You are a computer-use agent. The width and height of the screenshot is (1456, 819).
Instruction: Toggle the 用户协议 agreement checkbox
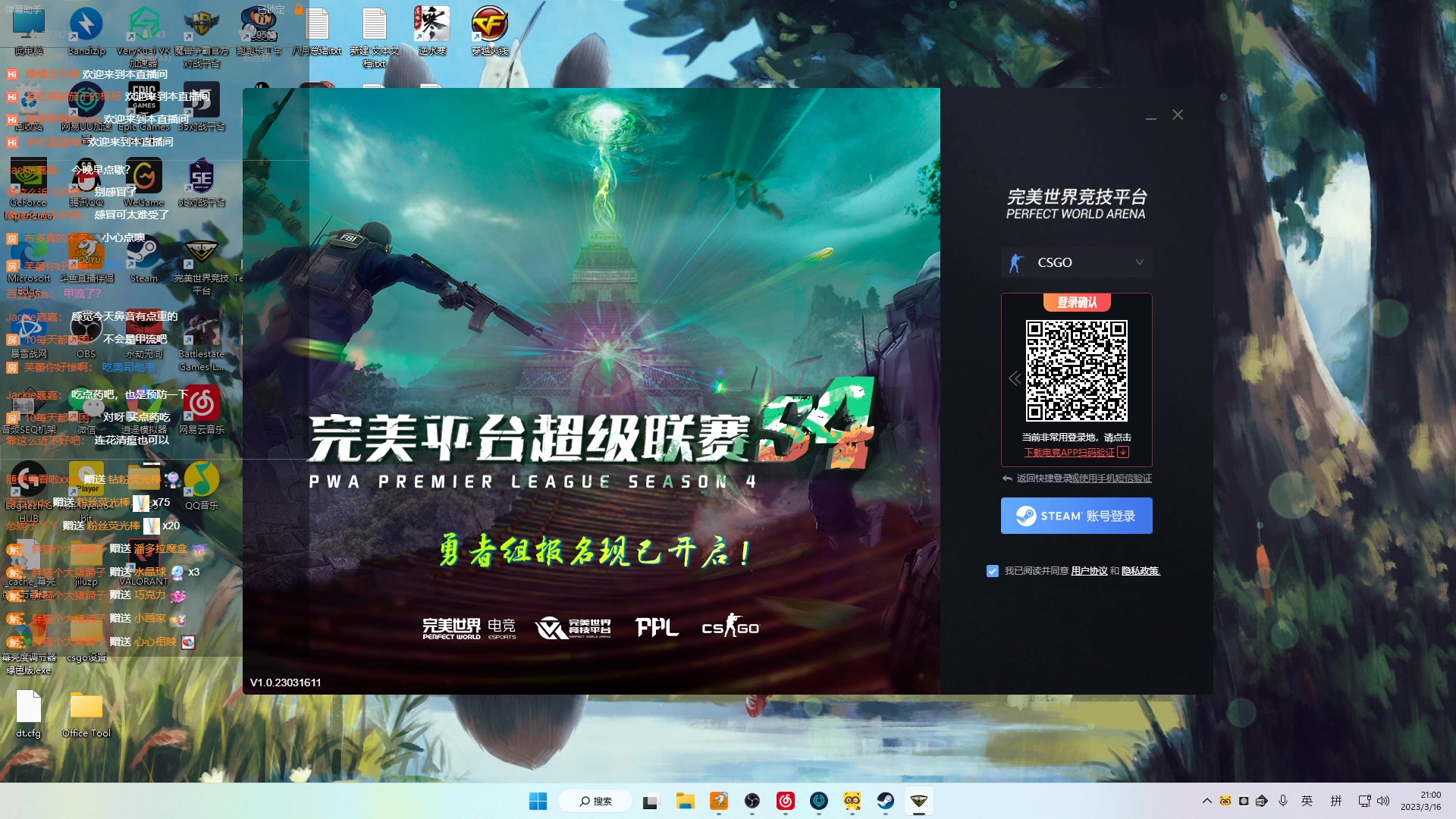tap(992, 571)
